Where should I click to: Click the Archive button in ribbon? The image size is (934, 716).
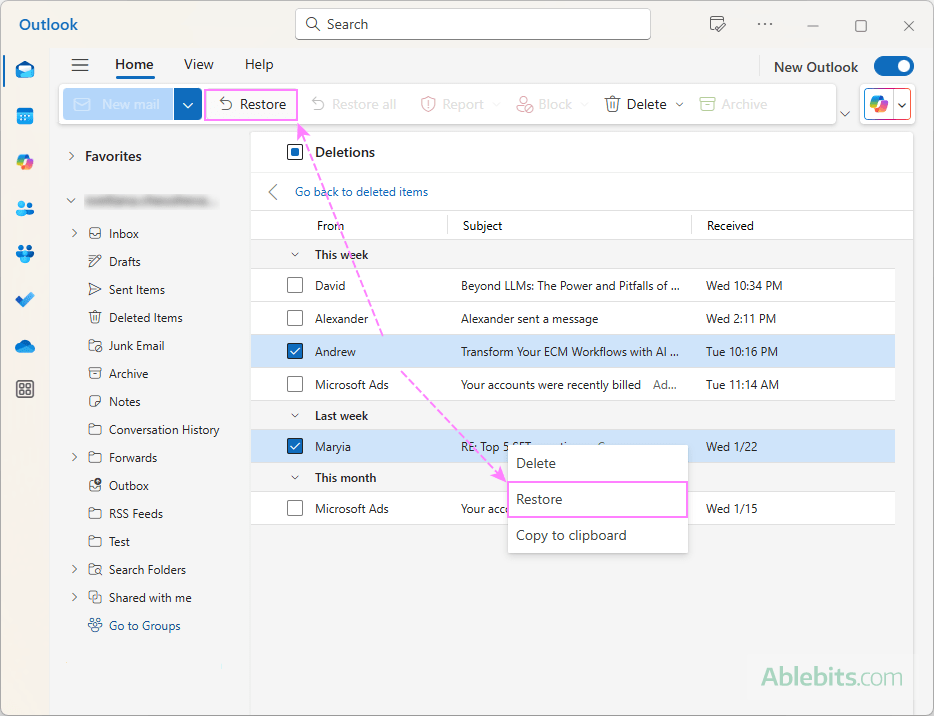click(x=733, y=104)
